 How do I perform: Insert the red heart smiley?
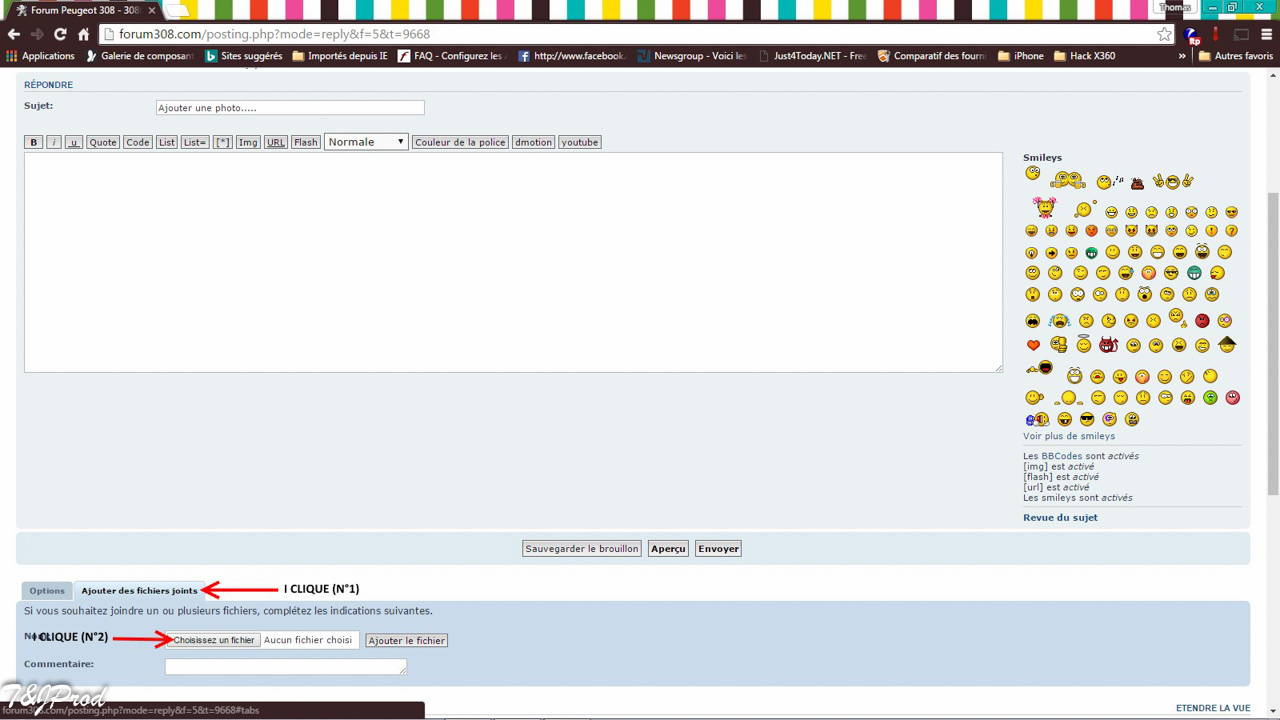(x=1033, y=345)
